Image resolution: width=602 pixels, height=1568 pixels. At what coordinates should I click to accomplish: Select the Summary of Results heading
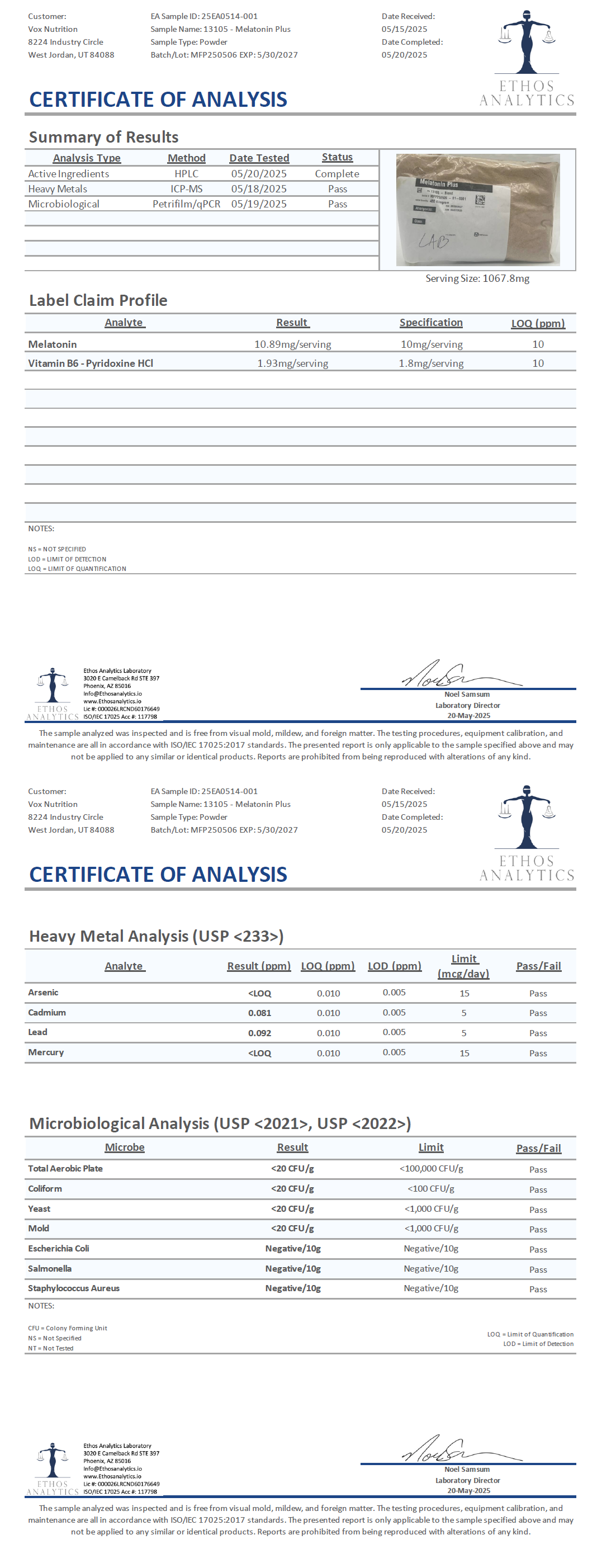coord(104,137)
